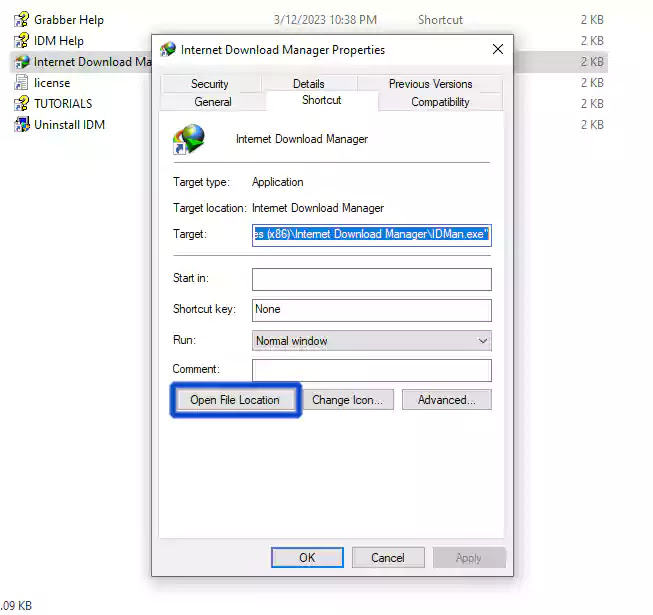
Task: Click the Internet Download Manager name field in dialog
Action: (x=302, y=139)
